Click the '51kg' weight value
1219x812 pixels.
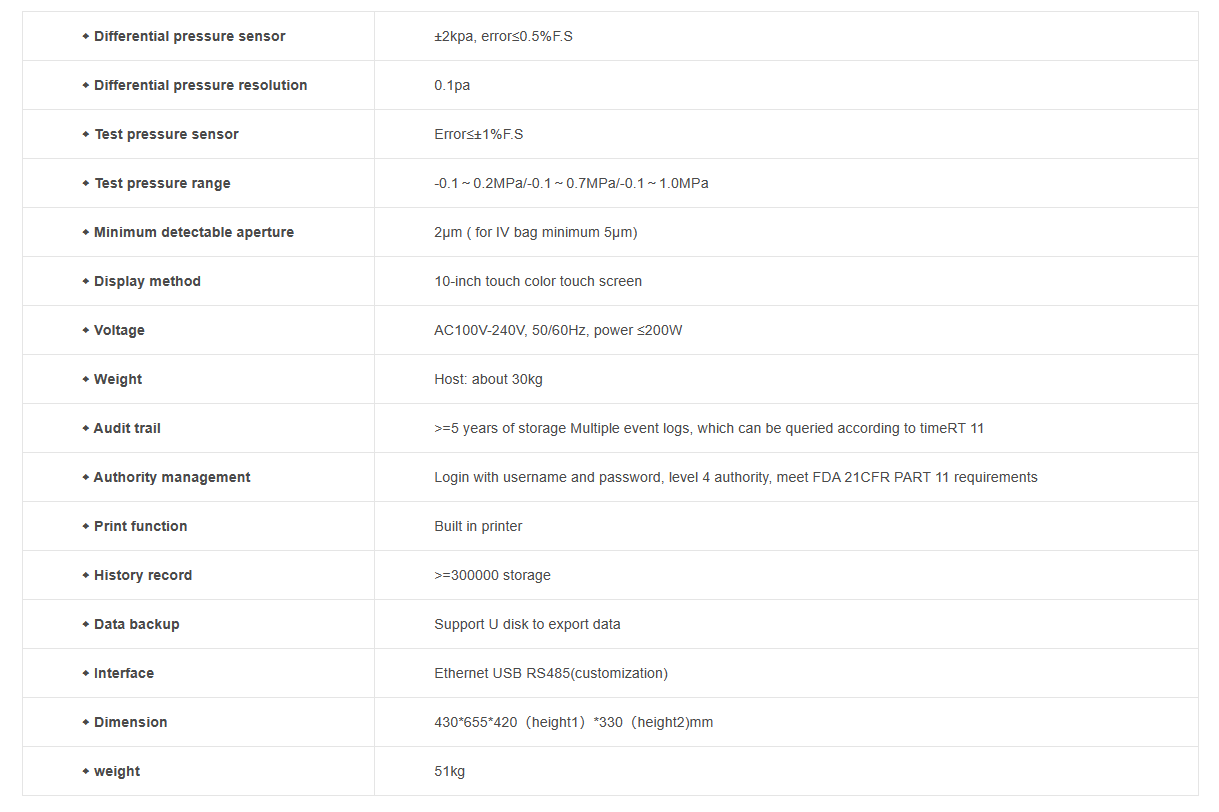pyautogui.click(x=449, y=771)
